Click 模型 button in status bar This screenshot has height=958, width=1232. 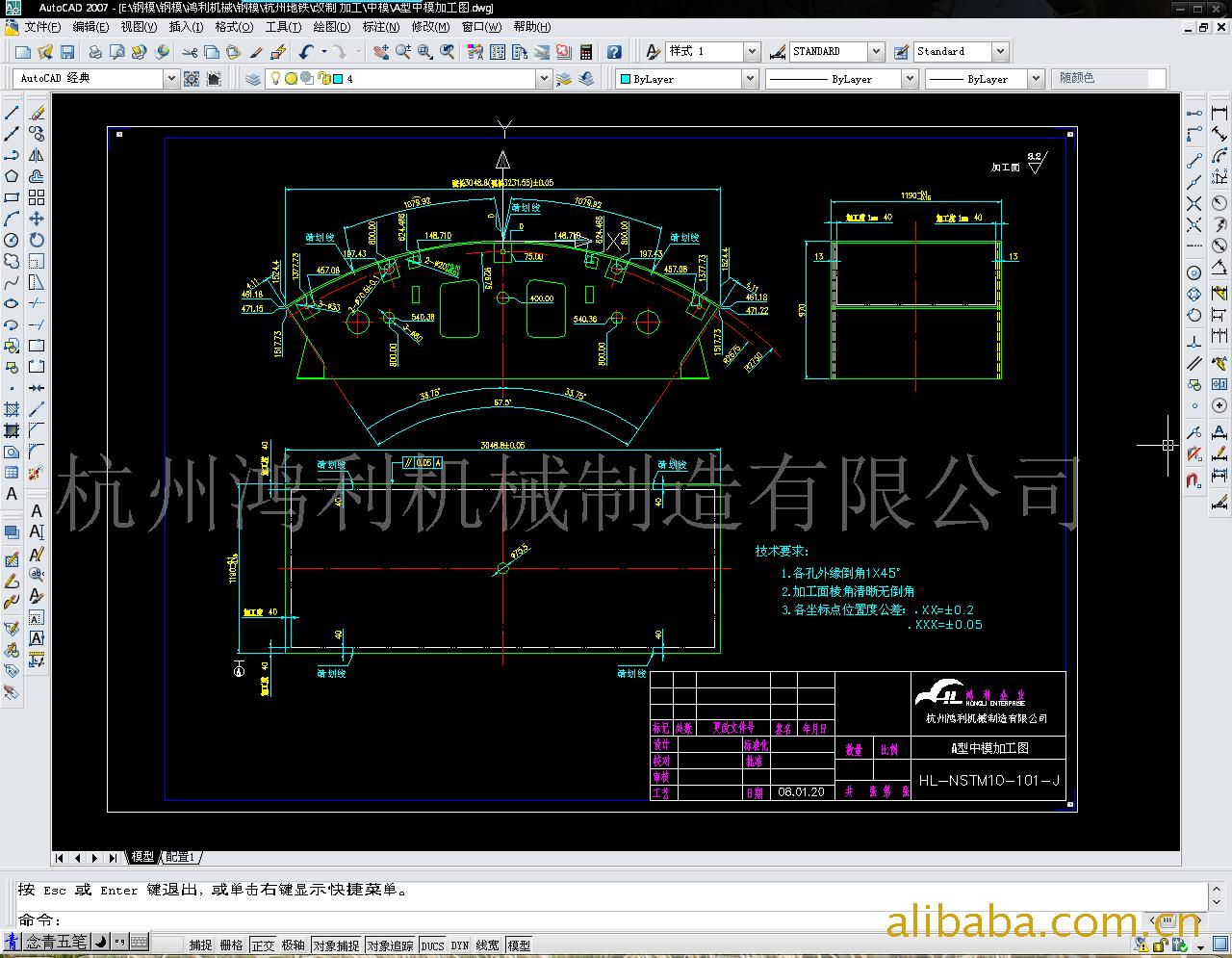[519, 945]
